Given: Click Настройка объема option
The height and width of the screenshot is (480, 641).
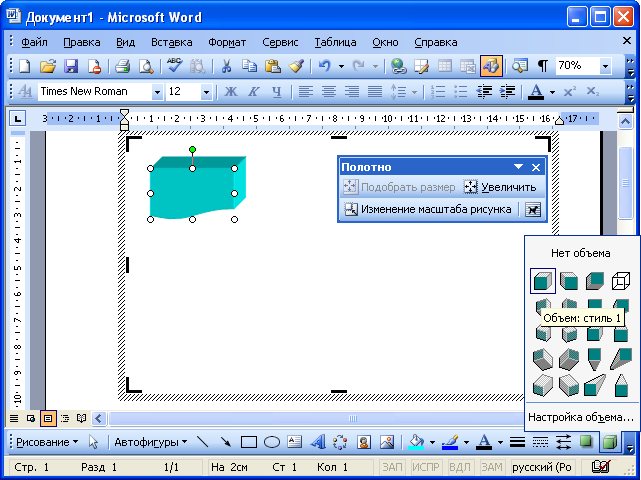Looking at the screenshot, I should point(580,416).
